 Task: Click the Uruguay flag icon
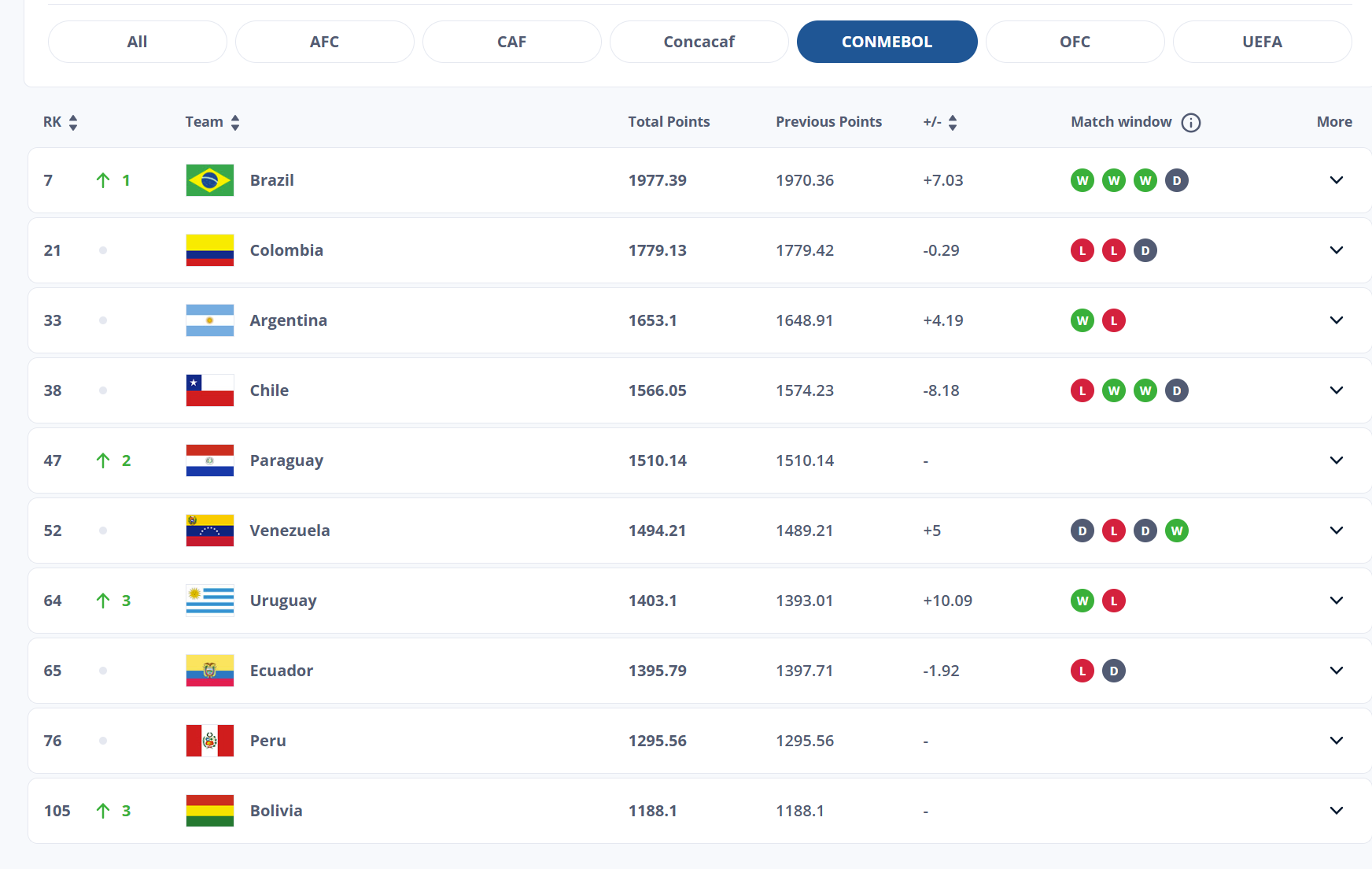pyautogui.click(x=209, y=601)
